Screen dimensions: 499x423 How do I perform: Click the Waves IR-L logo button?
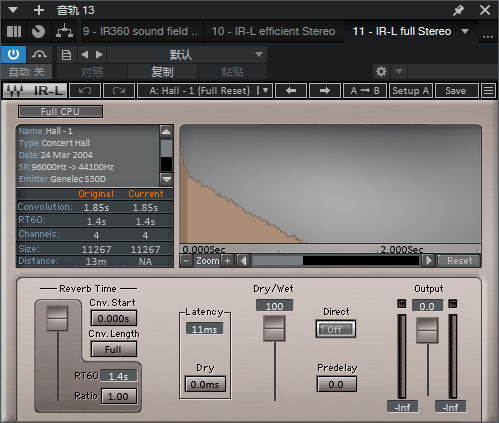35,91
